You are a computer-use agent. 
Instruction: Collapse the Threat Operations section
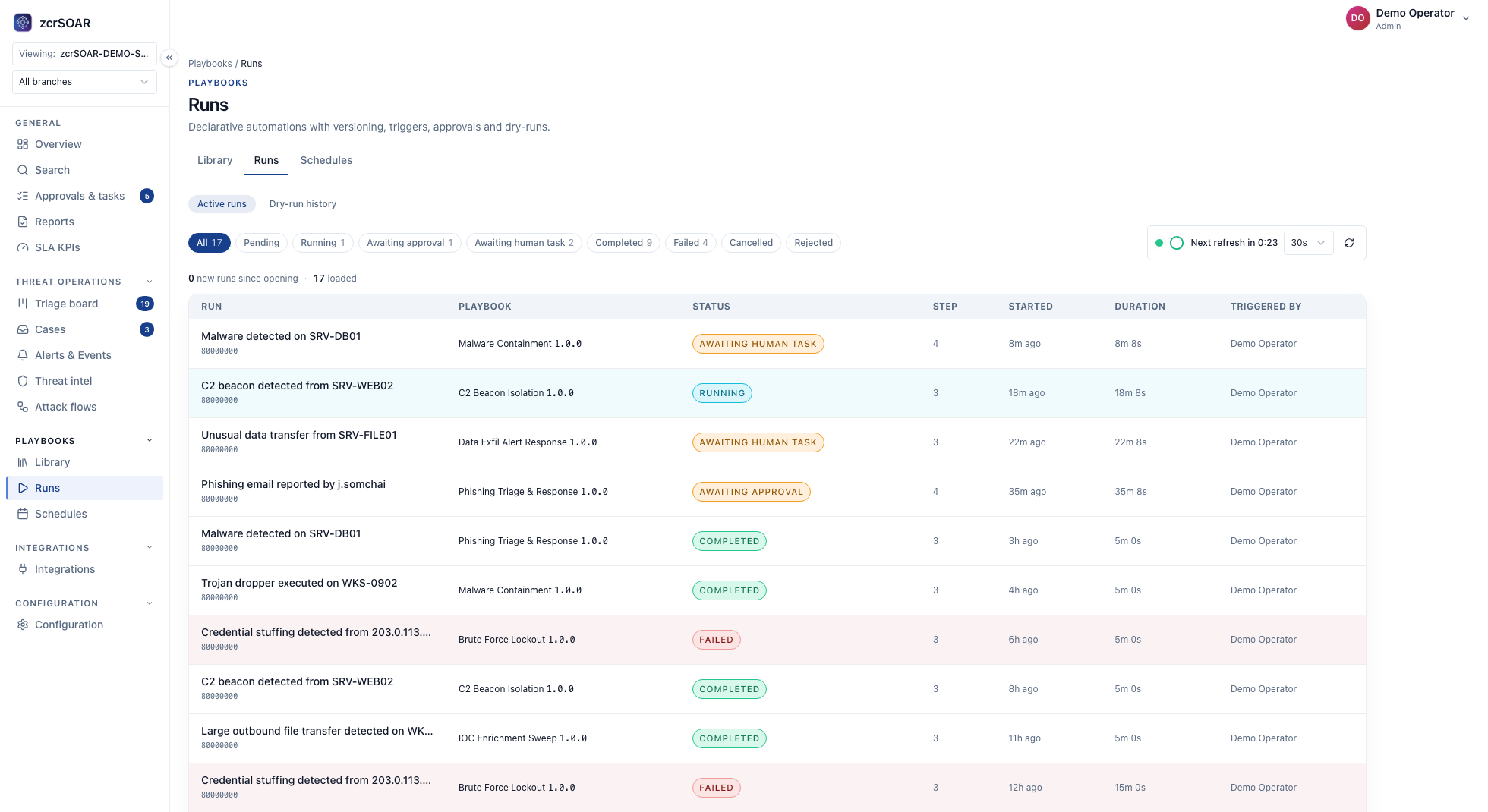tap(150, 282)
